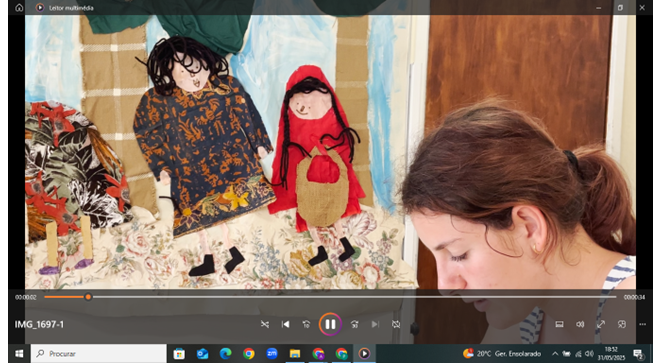This screenshot has height=363, width=657.
Task: Open Outlook from the taskbar
Action: [202, 353]
